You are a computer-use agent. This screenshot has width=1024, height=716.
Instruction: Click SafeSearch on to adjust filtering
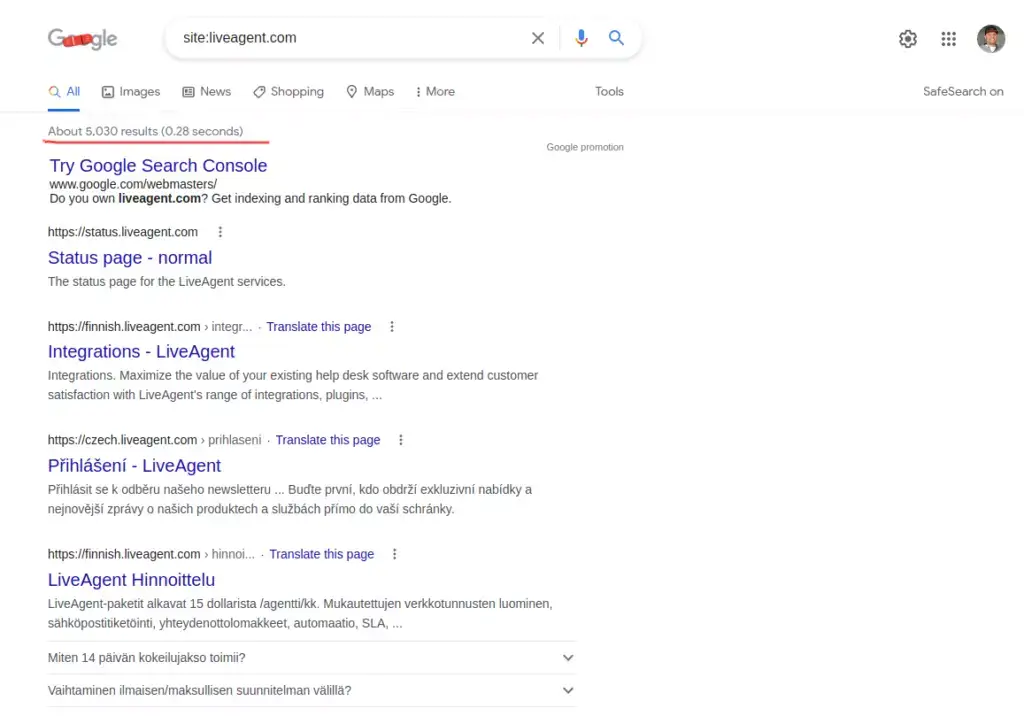tap(962, 91)
